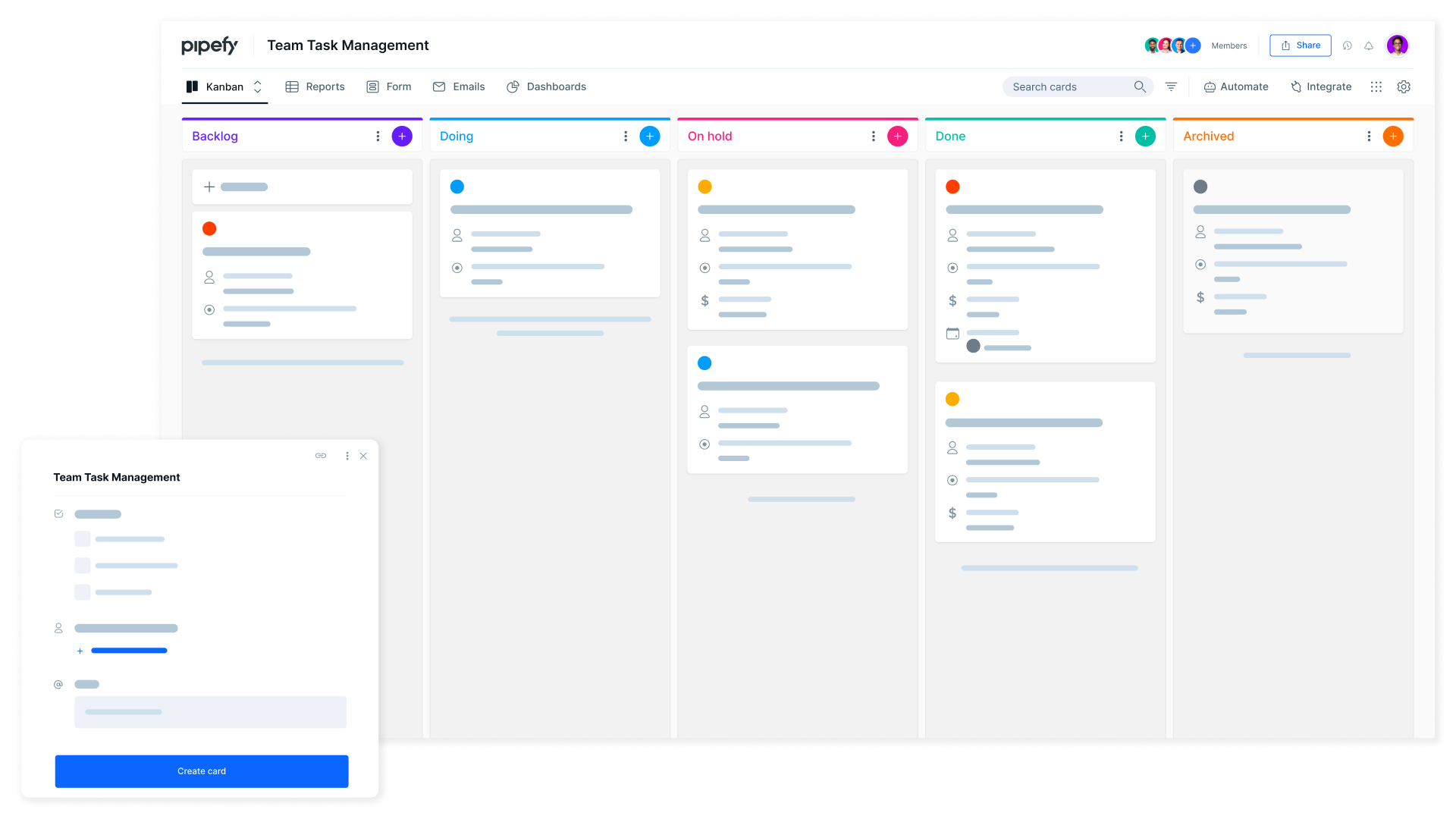Expand the Backlog column options menu
This screenshot has height=819, width=1456.
377,136
